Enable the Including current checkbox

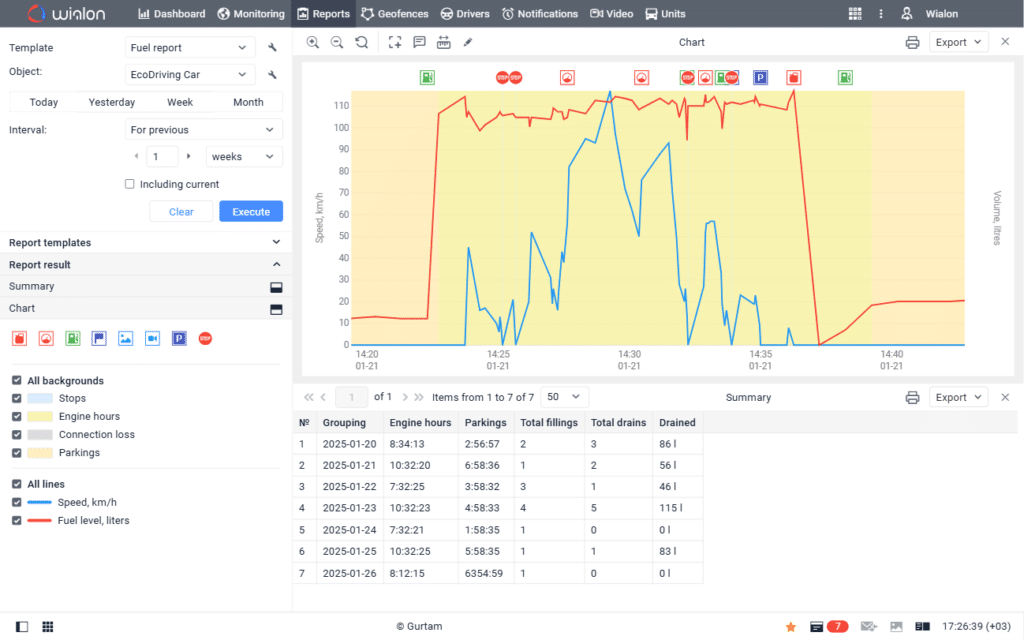(x=129, y=184)
